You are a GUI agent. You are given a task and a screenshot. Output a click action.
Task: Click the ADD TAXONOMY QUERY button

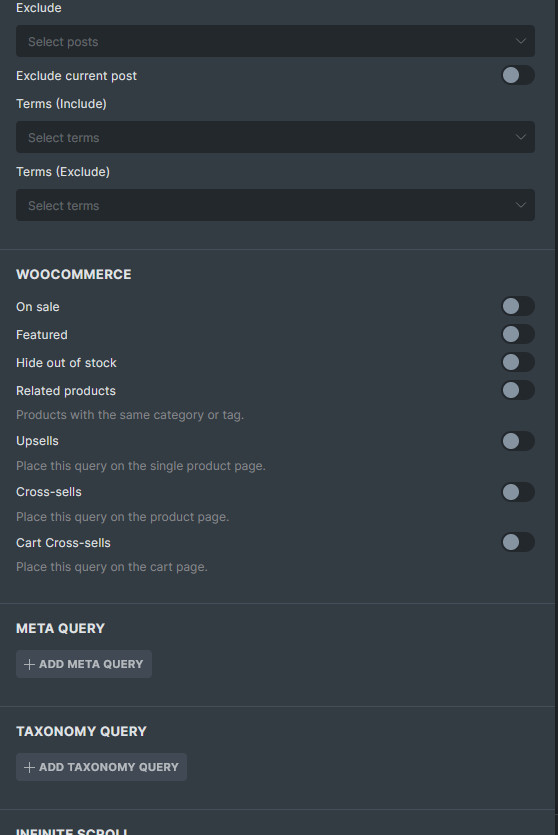point(101,767)
